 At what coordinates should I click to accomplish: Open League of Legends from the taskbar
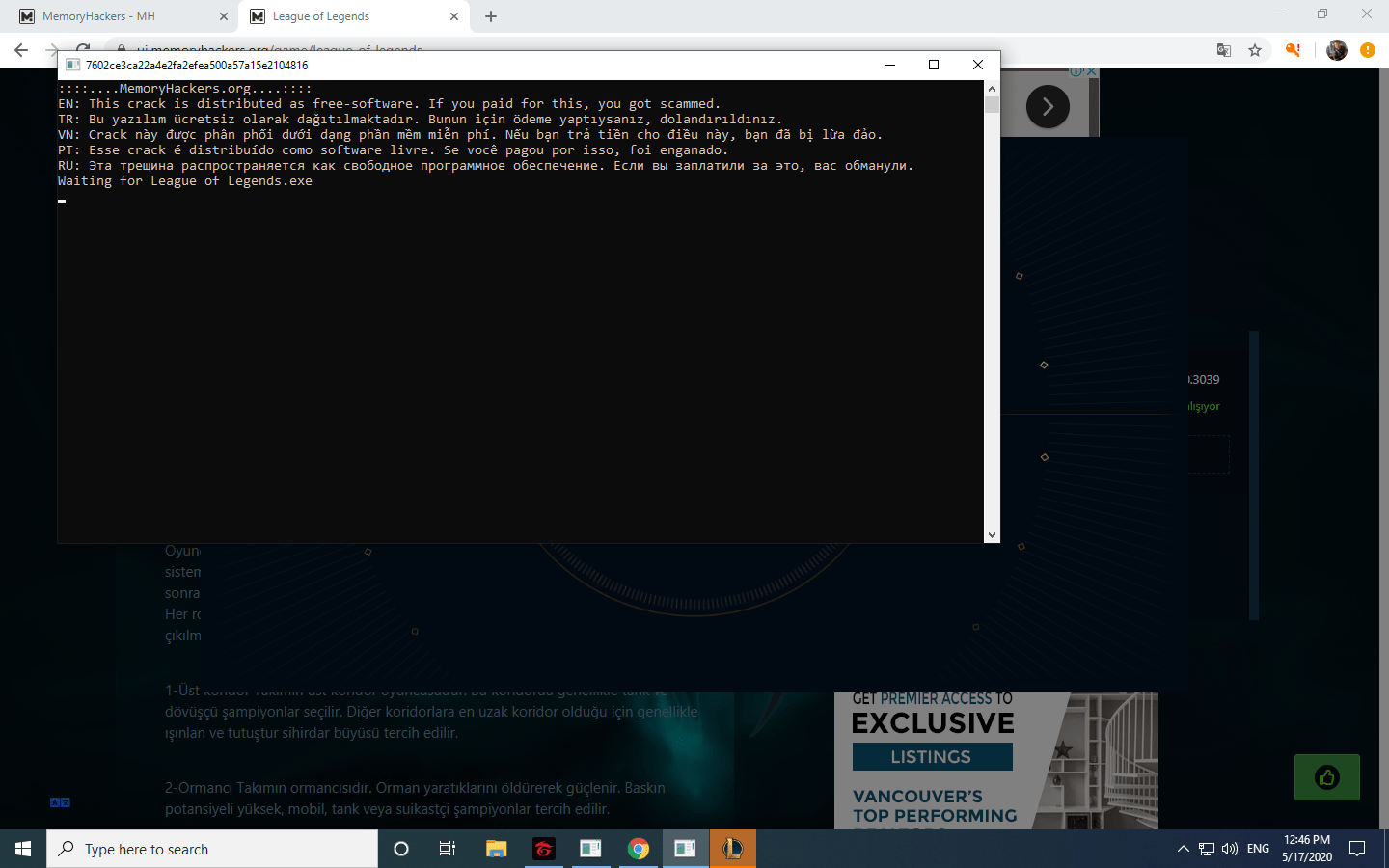733,849
